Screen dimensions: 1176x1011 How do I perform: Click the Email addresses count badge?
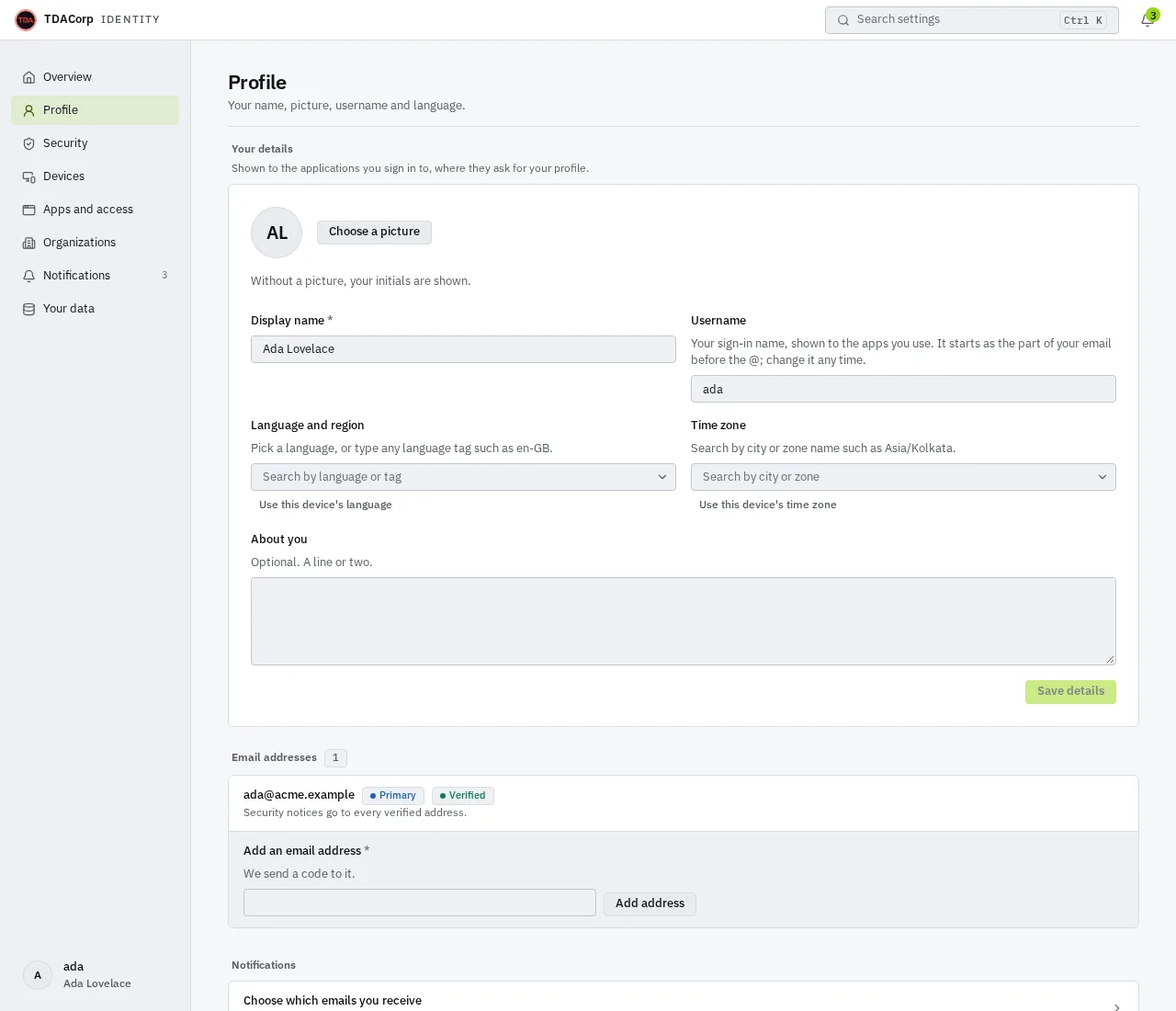(335, 758)
